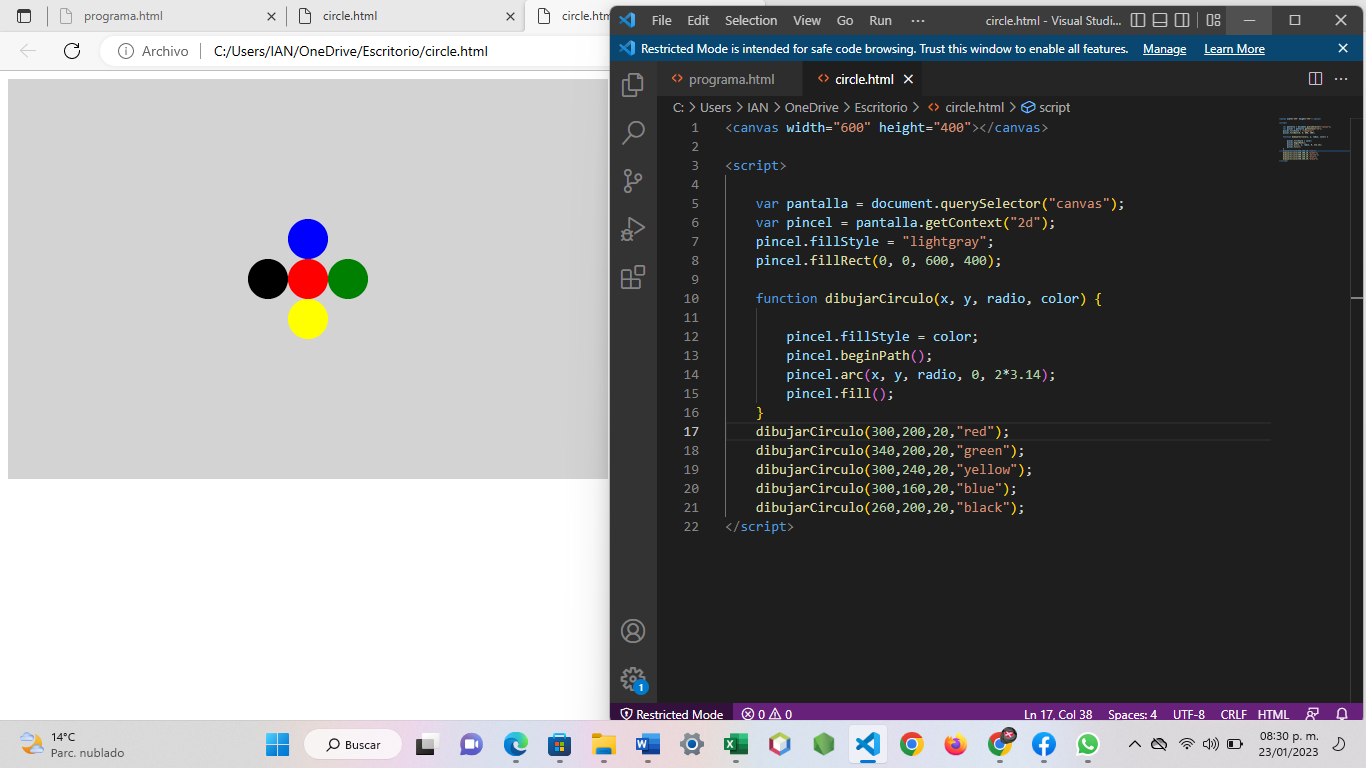Change the CRLF end of line sequence
This screenshot has width=1366, height=768.
(x=1233, y=714)
